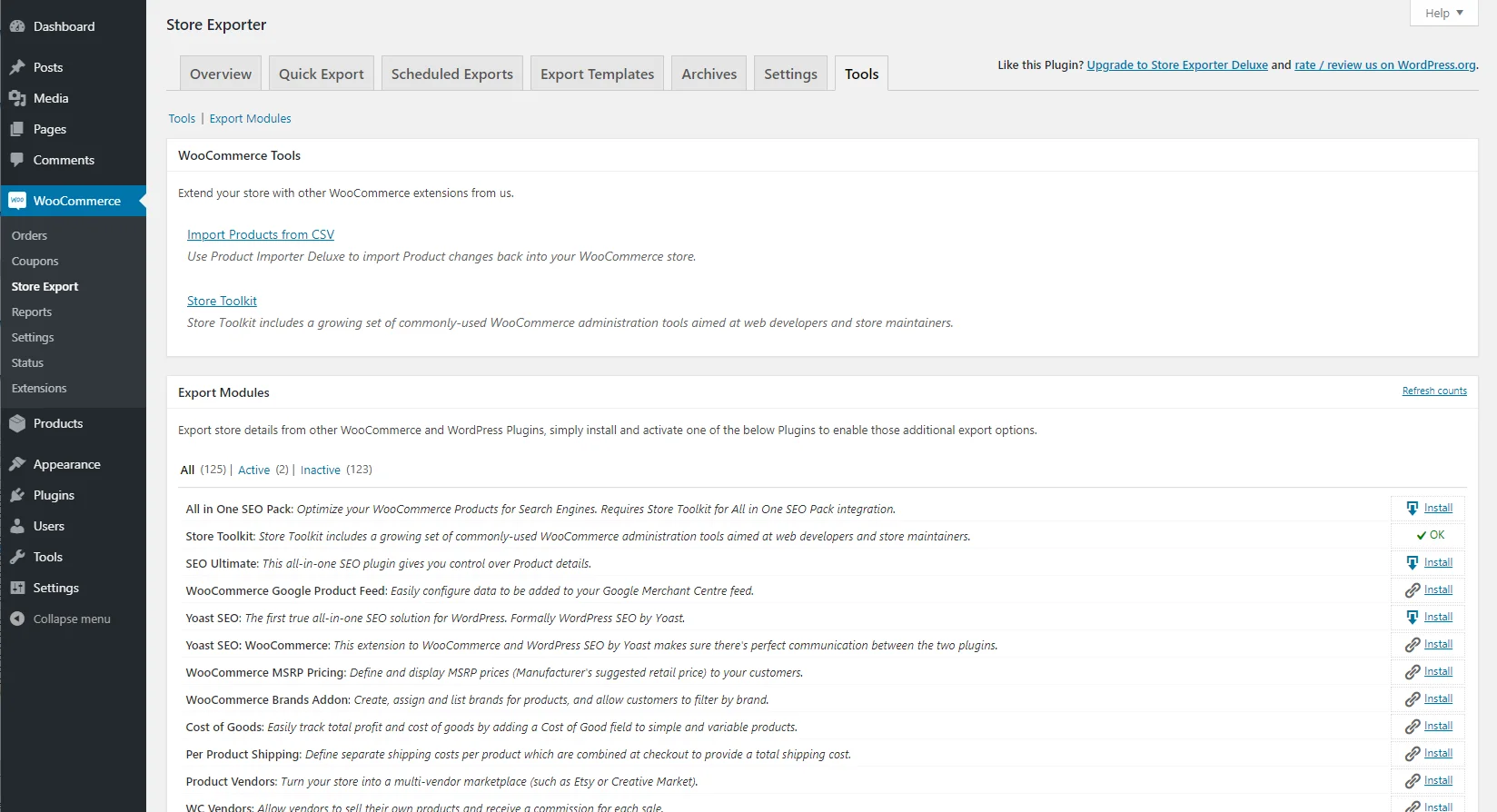Click download icon for SEO Ultimate

(x=1413, y=563)
